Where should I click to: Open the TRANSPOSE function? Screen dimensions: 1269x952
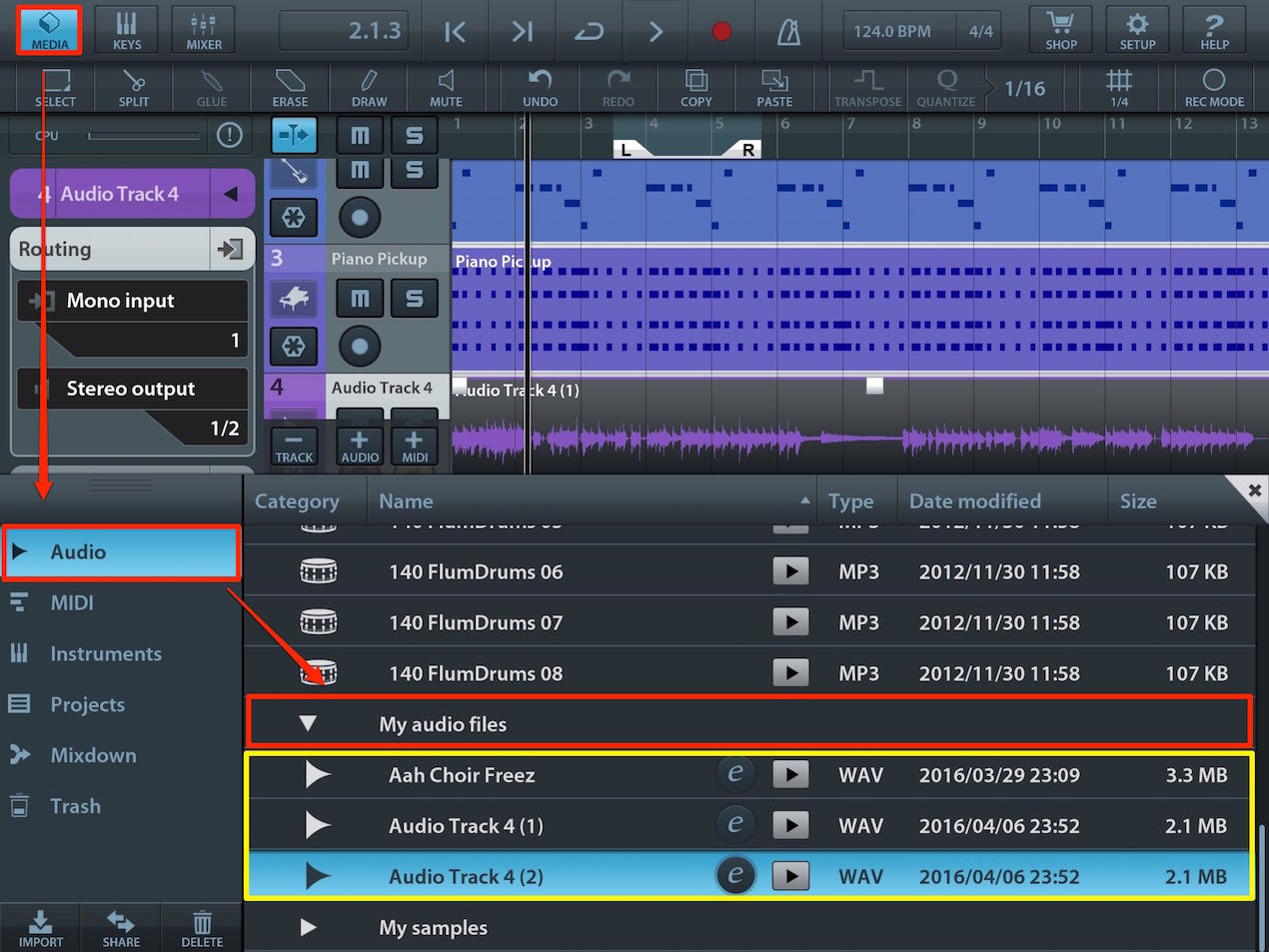coord(867,88)
